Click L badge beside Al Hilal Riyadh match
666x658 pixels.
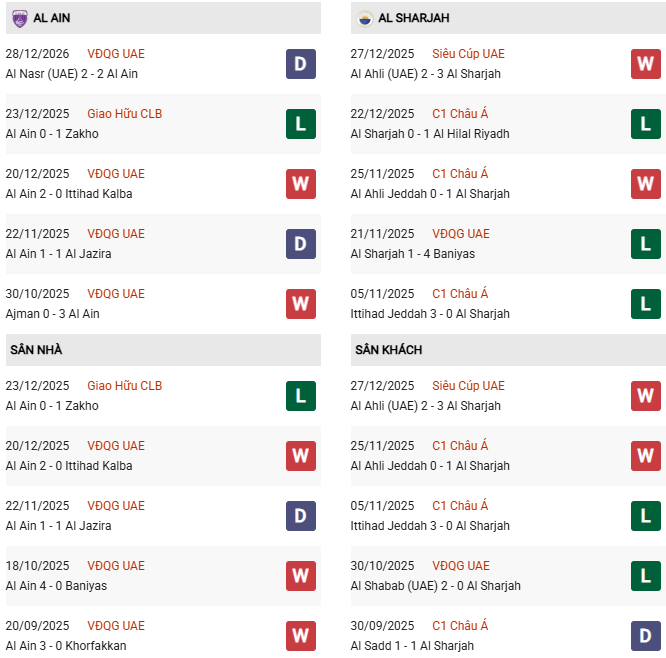(x=646, y=124)
